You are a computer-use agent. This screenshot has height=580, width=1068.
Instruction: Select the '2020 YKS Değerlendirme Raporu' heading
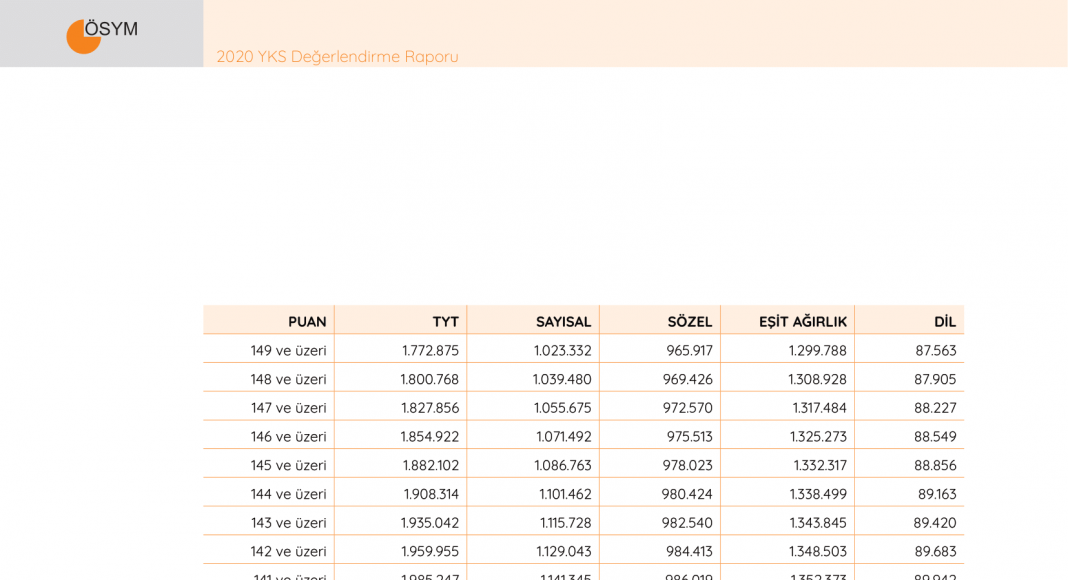[337, 57]
